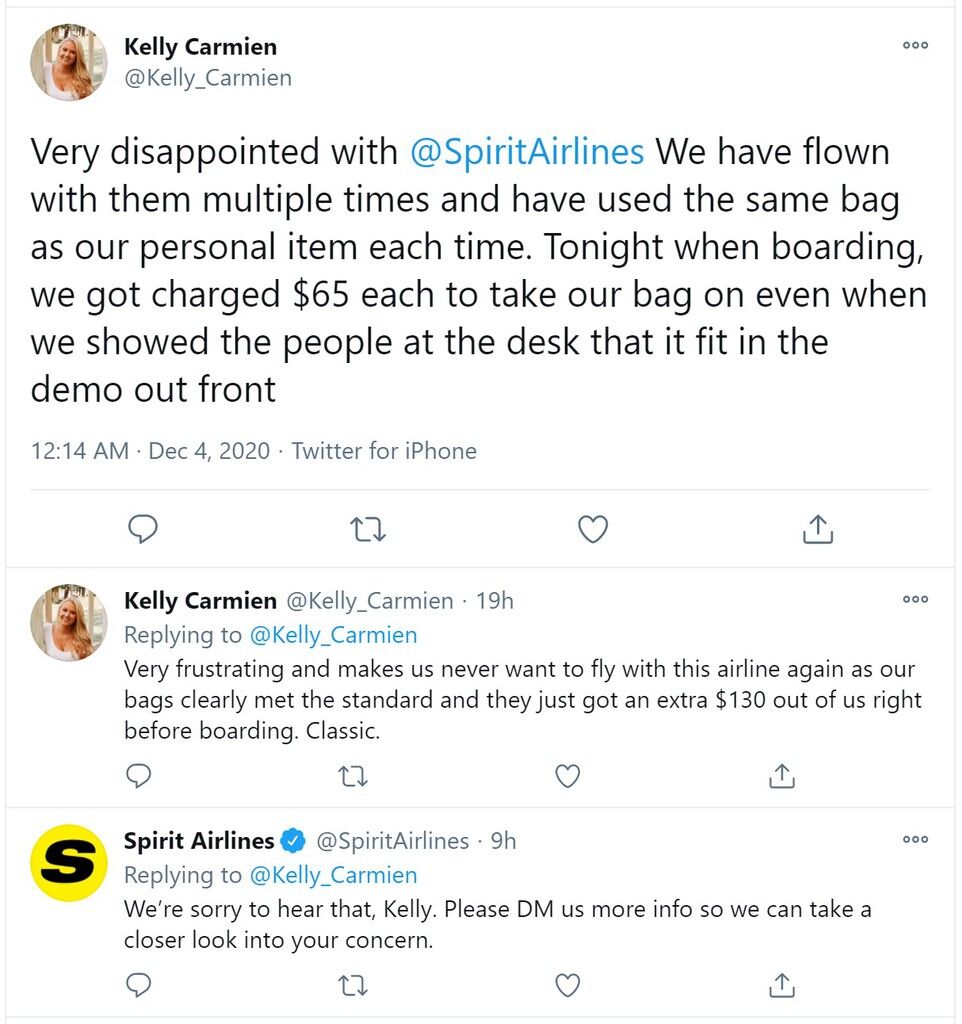Retweet Kelly's 19h follow-up tweet
This screenshot has width=962, height=1024.
click(353, 776)
